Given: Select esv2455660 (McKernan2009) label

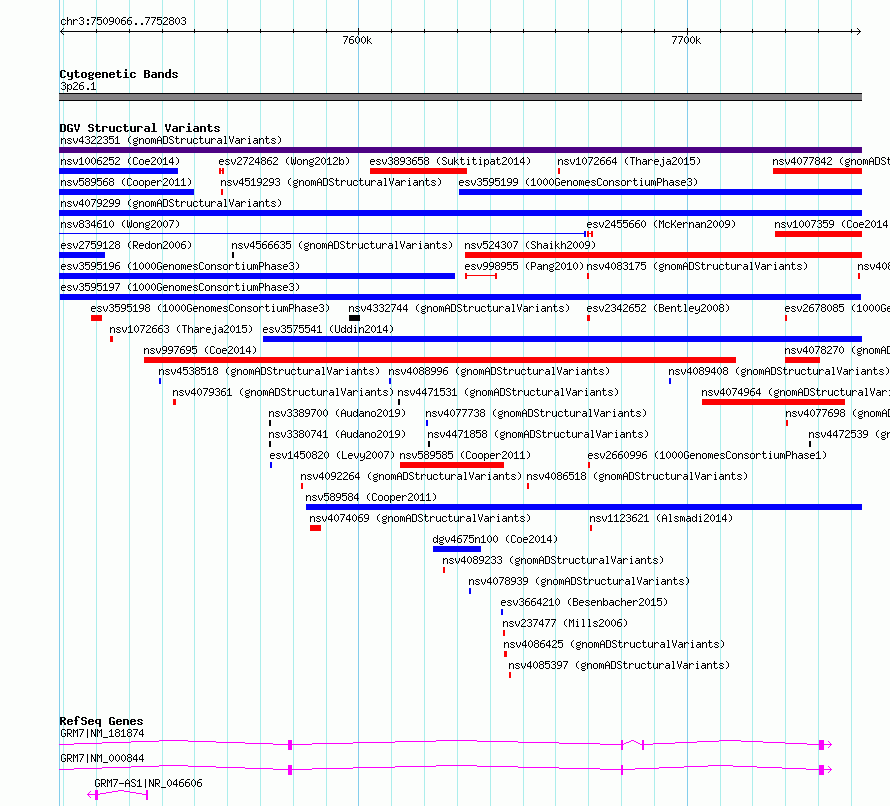Looking at the screenshot, I should point(661,224).
